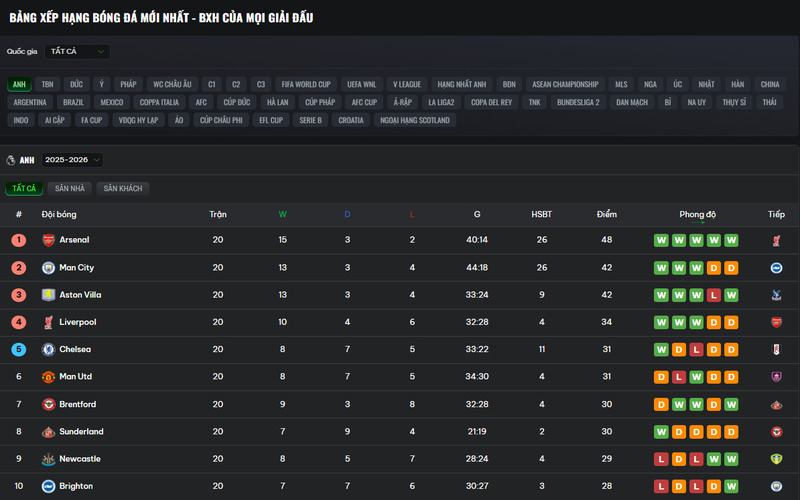Click the Premier League logo beside ANH
800x500 pixels.
[x=11, y=160]
